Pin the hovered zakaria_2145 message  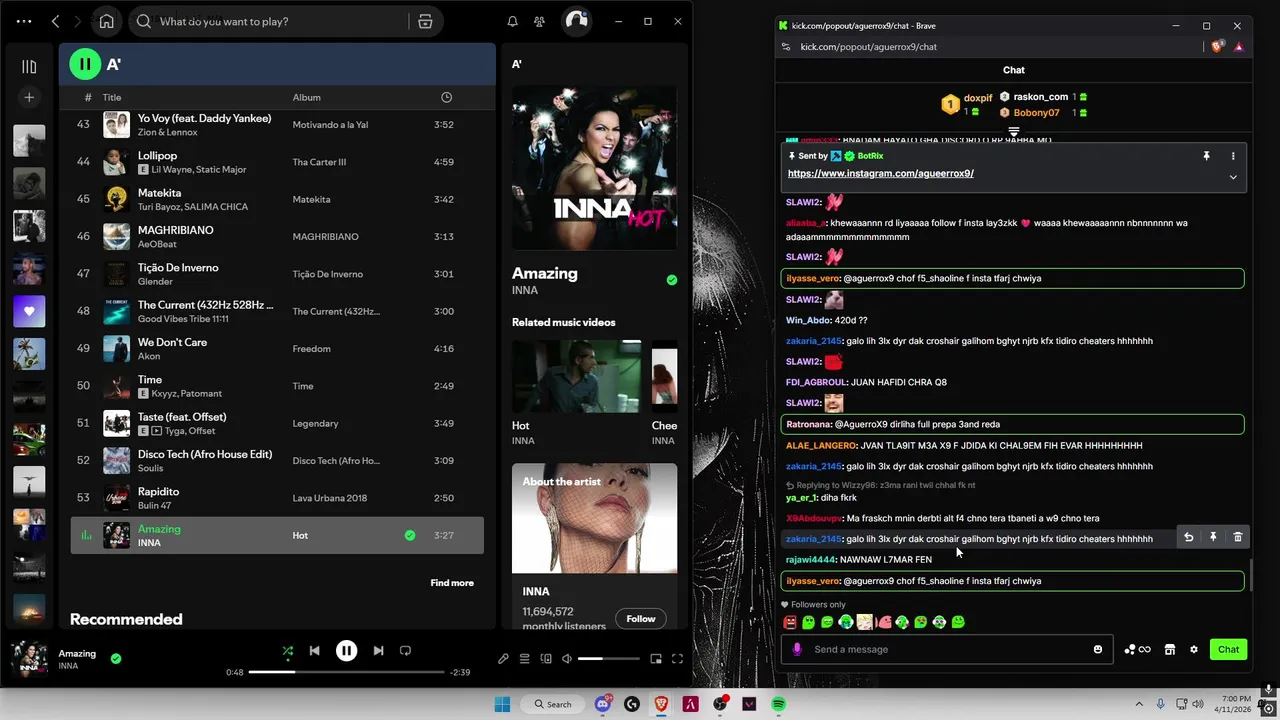[1213, 538]
